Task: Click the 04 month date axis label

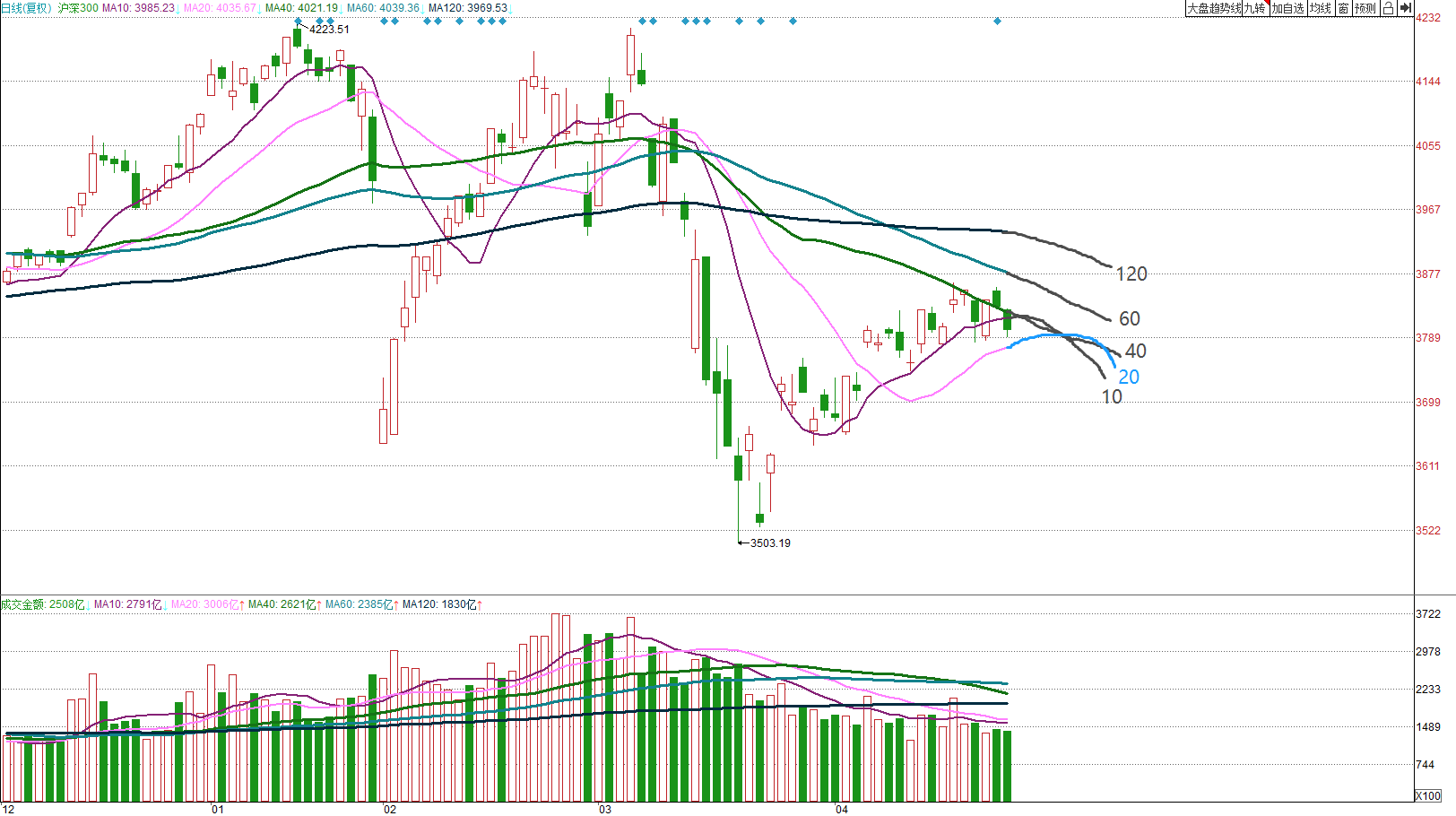Action: tap(841, 810)
